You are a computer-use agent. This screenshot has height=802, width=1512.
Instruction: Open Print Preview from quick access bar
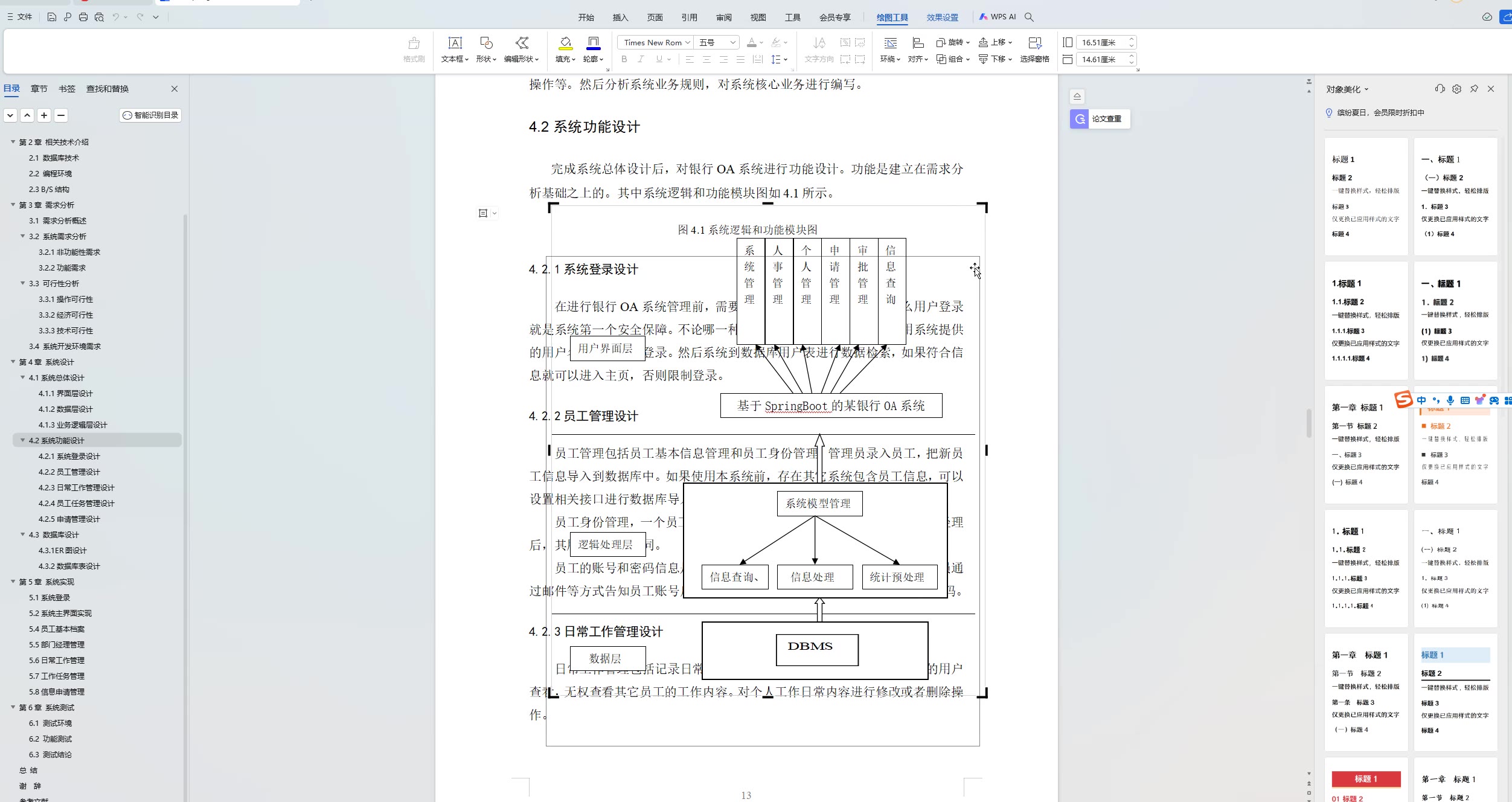pos(99,17)
